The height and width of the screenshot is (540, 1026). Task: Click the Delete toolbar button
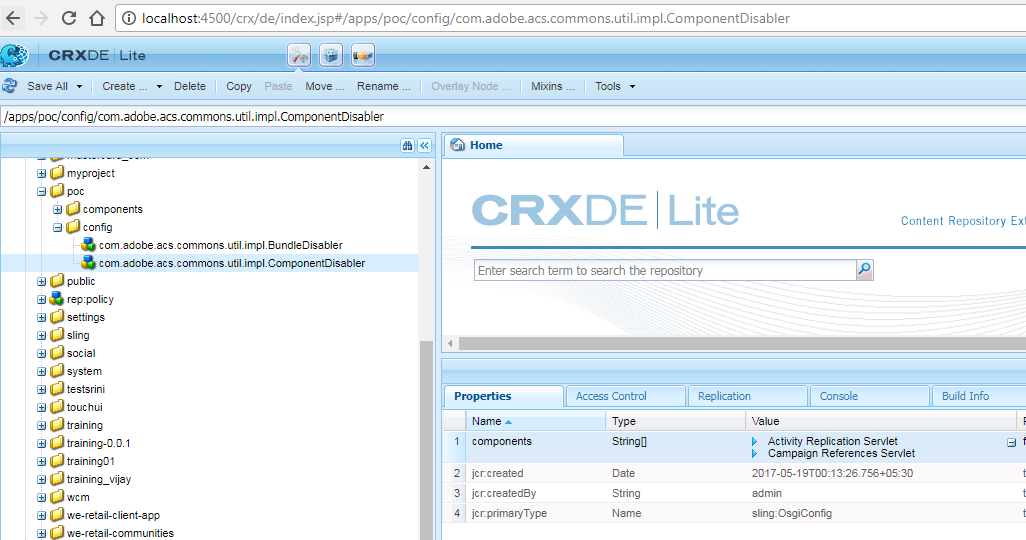tap(190, 86)
